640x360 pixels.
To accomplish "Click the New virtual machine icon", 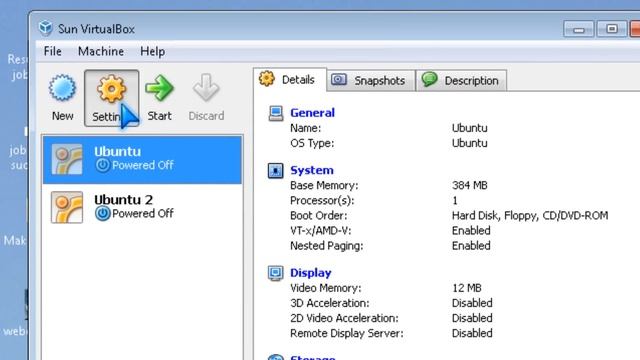I will (x=62, y=88).
